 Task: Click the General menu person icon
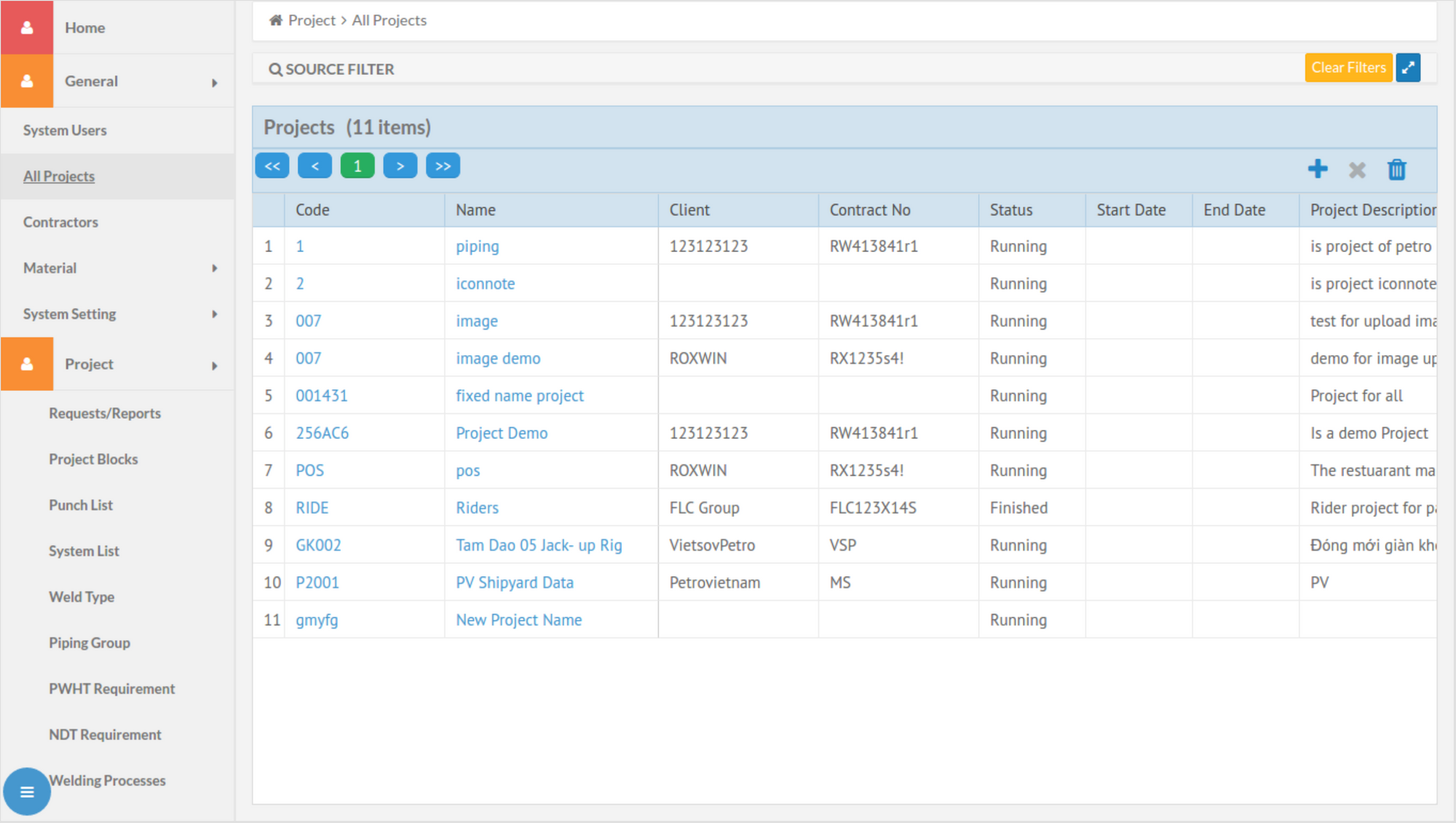[x=26, y=82]
